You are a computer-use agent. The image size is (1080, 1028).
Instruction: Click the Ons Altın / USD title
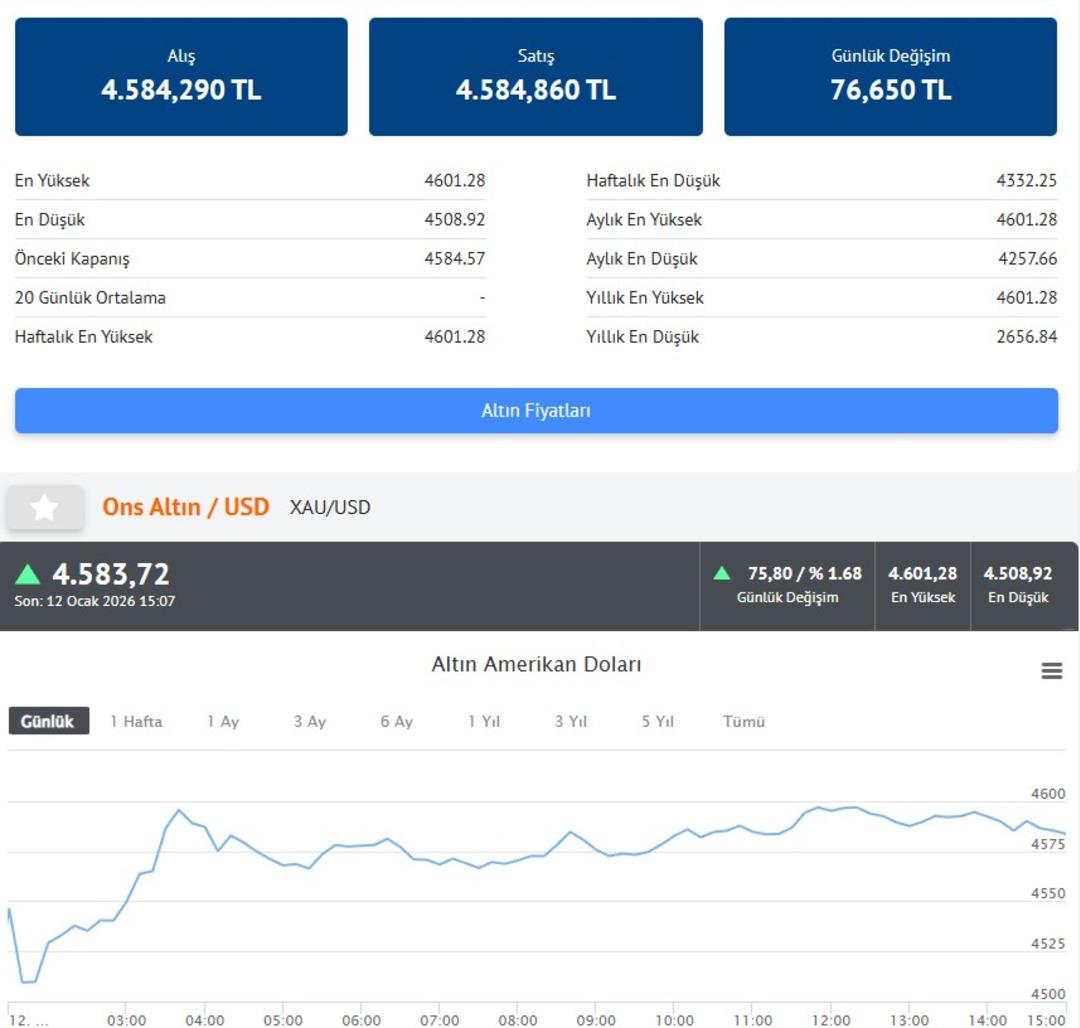186,507
